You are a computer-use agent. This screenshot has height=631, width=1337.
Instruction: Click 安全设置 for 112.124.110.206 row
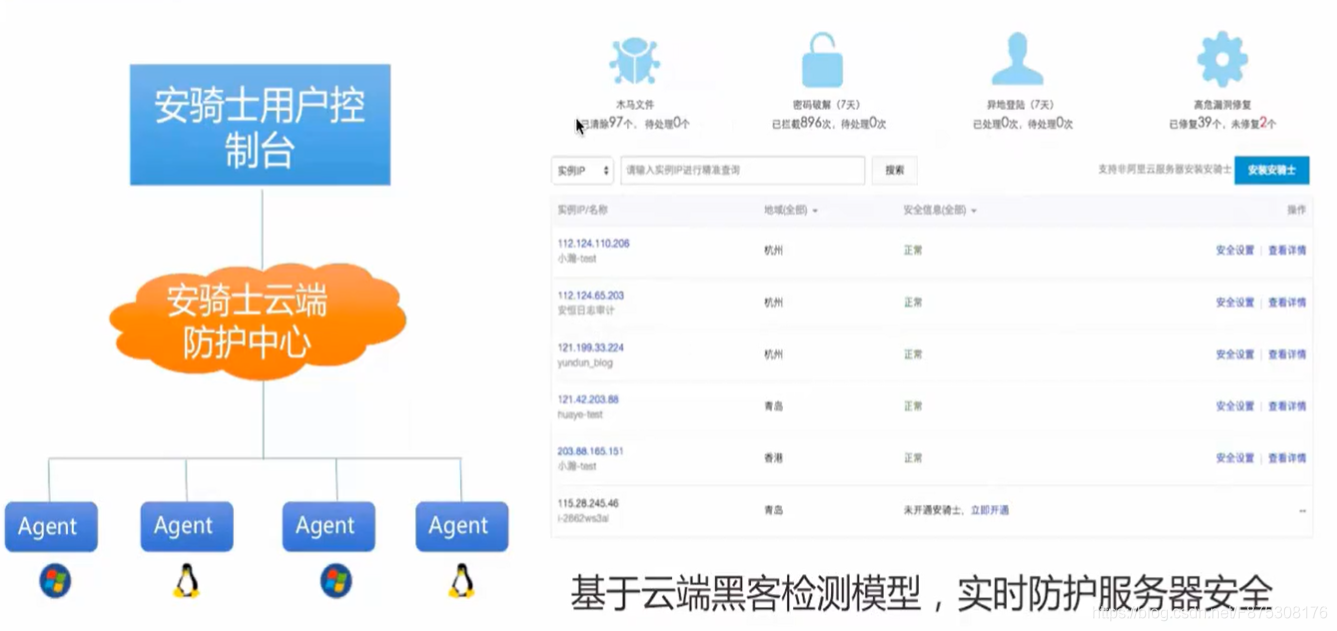(x=1235, y=251)
